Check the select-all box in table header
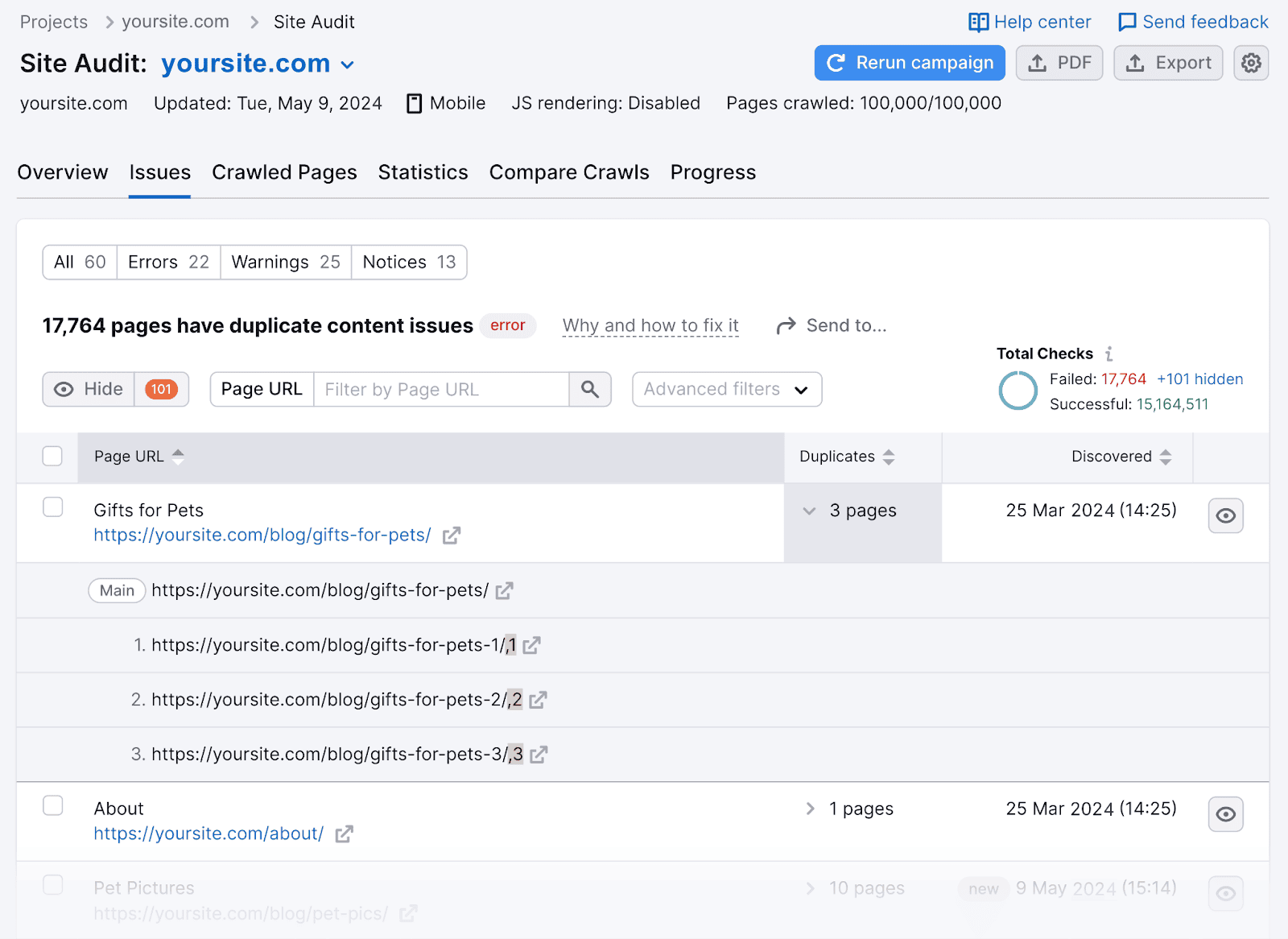This screenshot has width=1288, height=939. [x=52, y=456]
